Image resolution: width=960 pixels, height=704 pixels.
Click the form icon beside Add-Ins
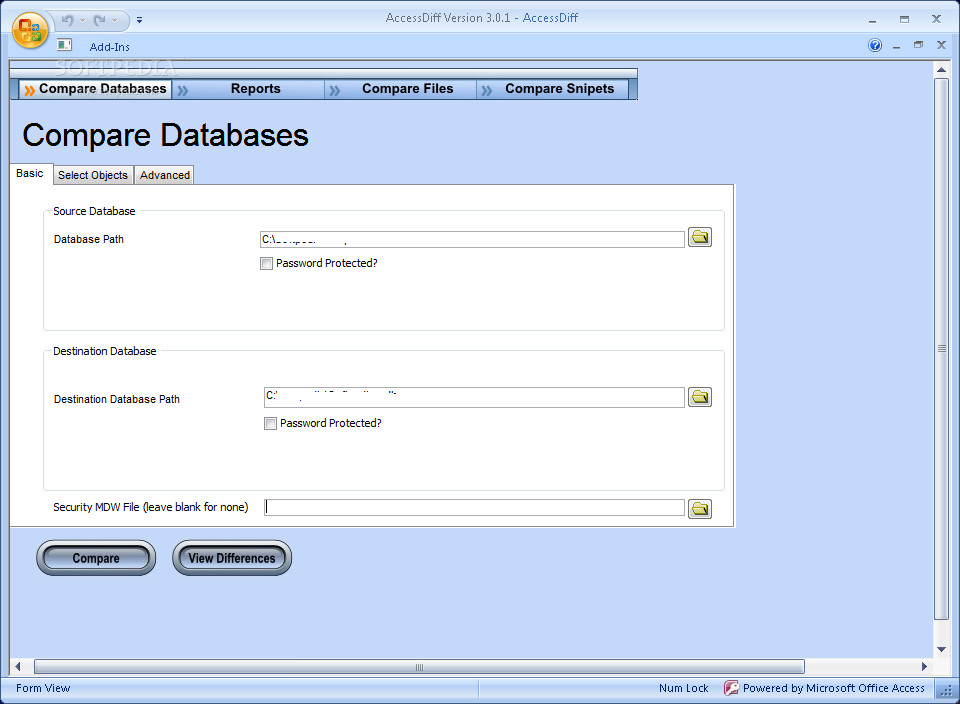64,45
